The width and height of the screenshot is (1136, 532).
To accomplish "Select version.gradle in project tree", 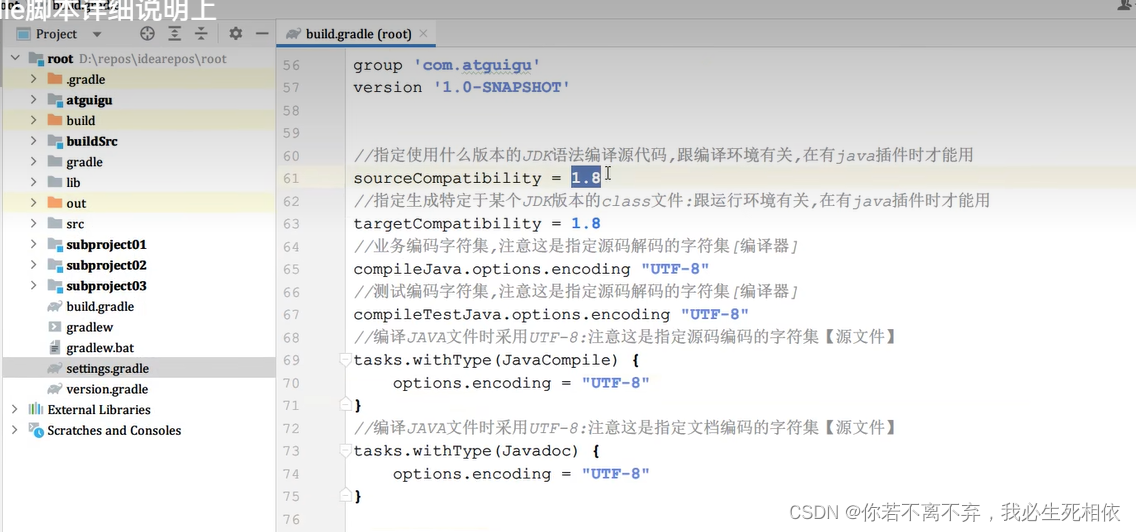I will (107, 389).
